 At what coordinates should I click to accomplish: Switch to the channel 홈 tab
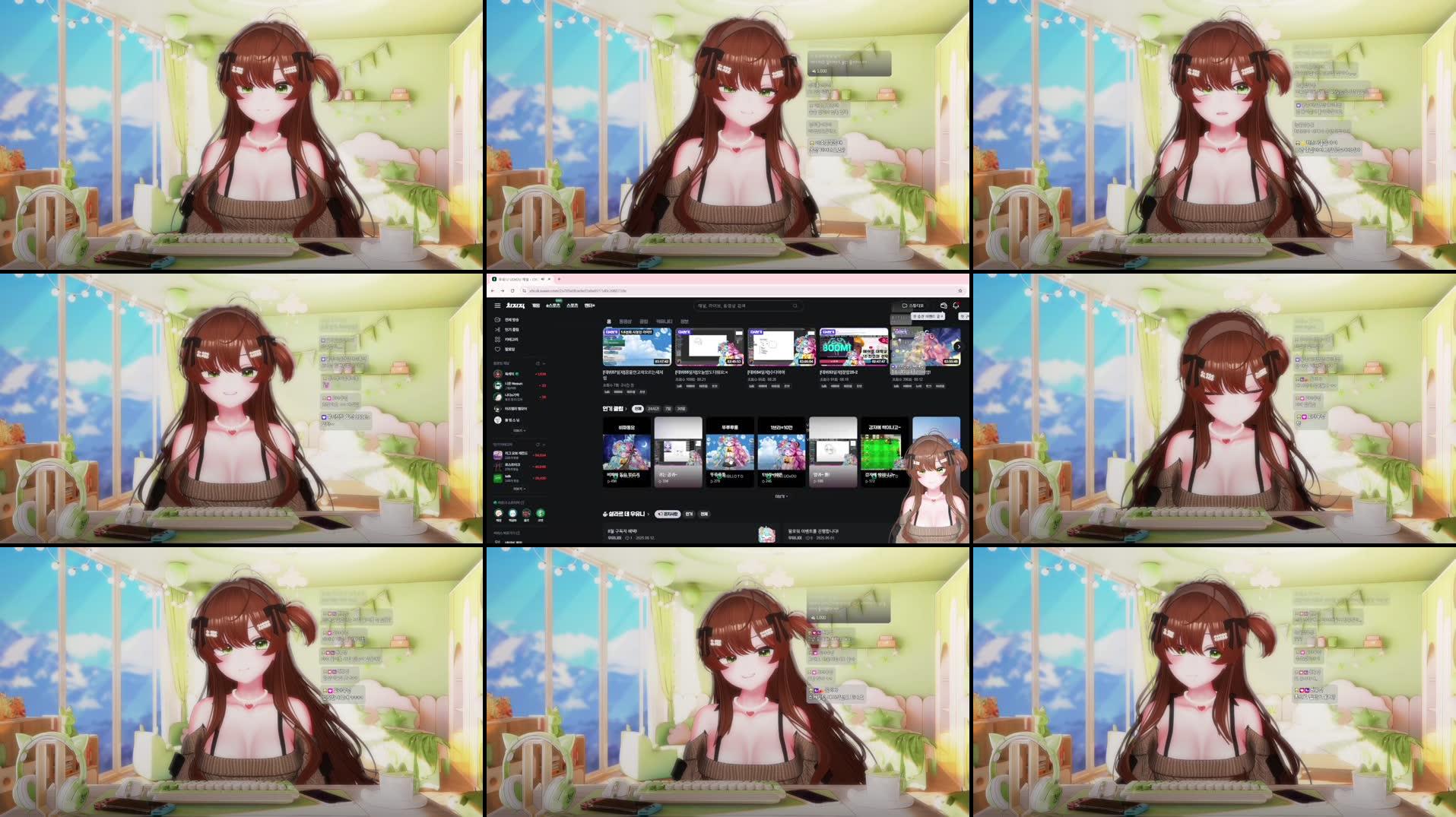[608, 321]
